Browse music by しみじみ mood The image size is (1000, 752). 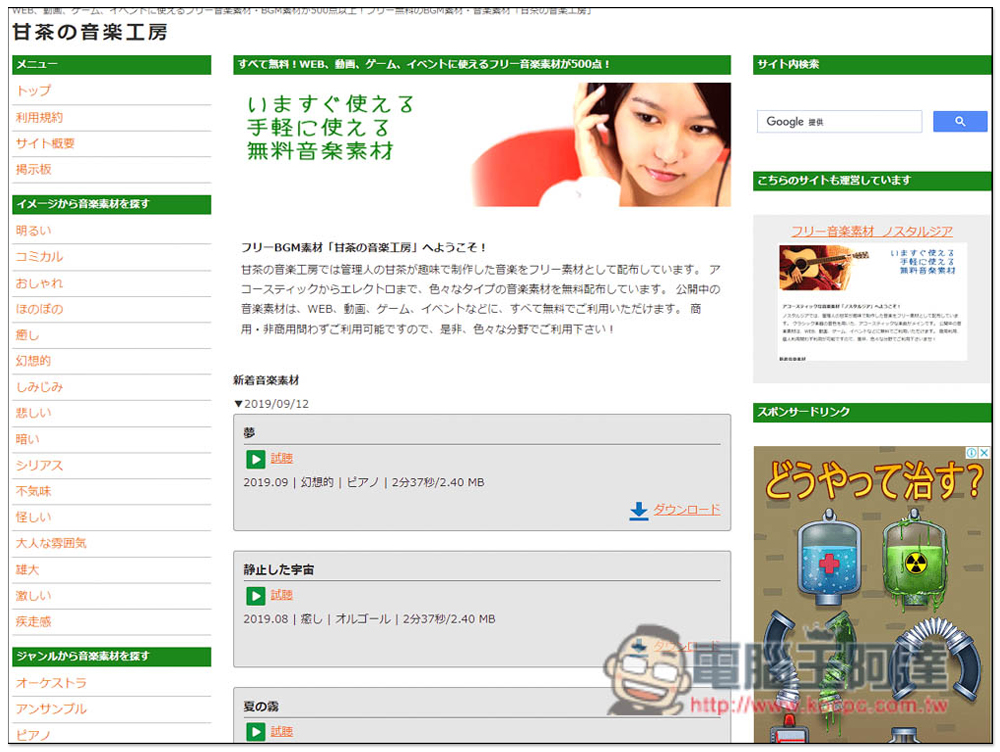[x=39, y=387]
